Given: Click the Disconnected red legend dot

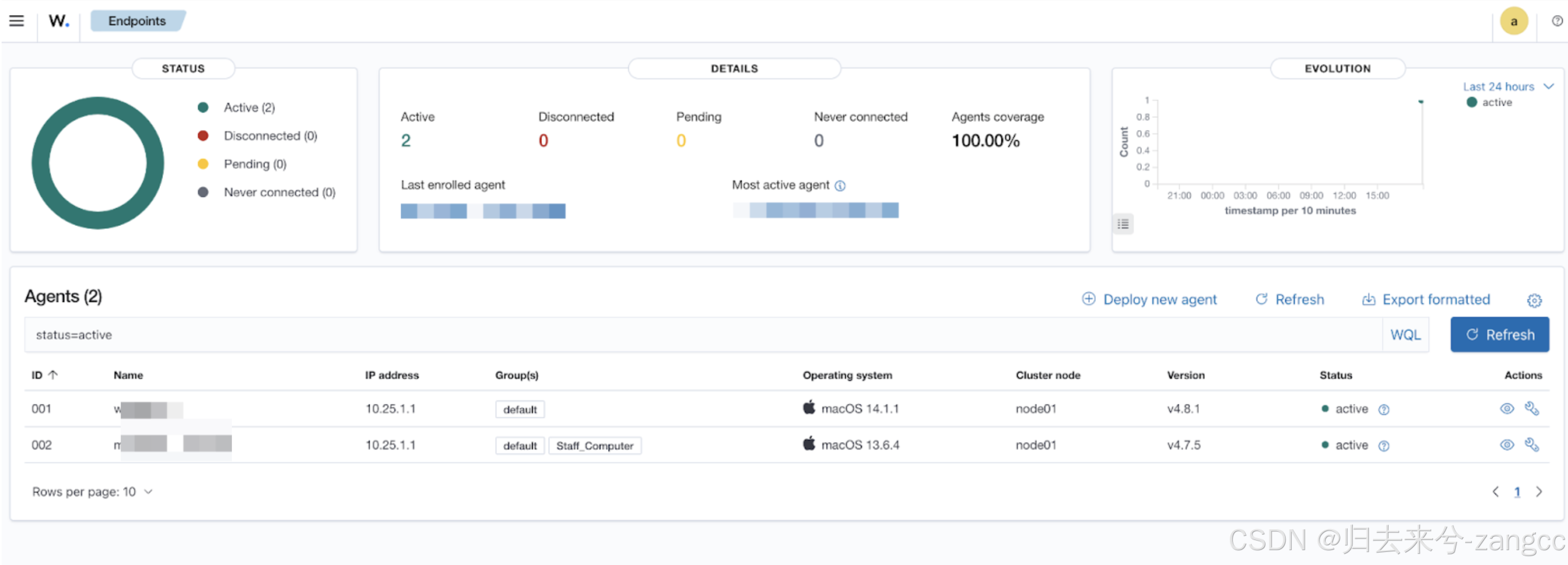Looking at the screenshot, I should click(203, 136).
